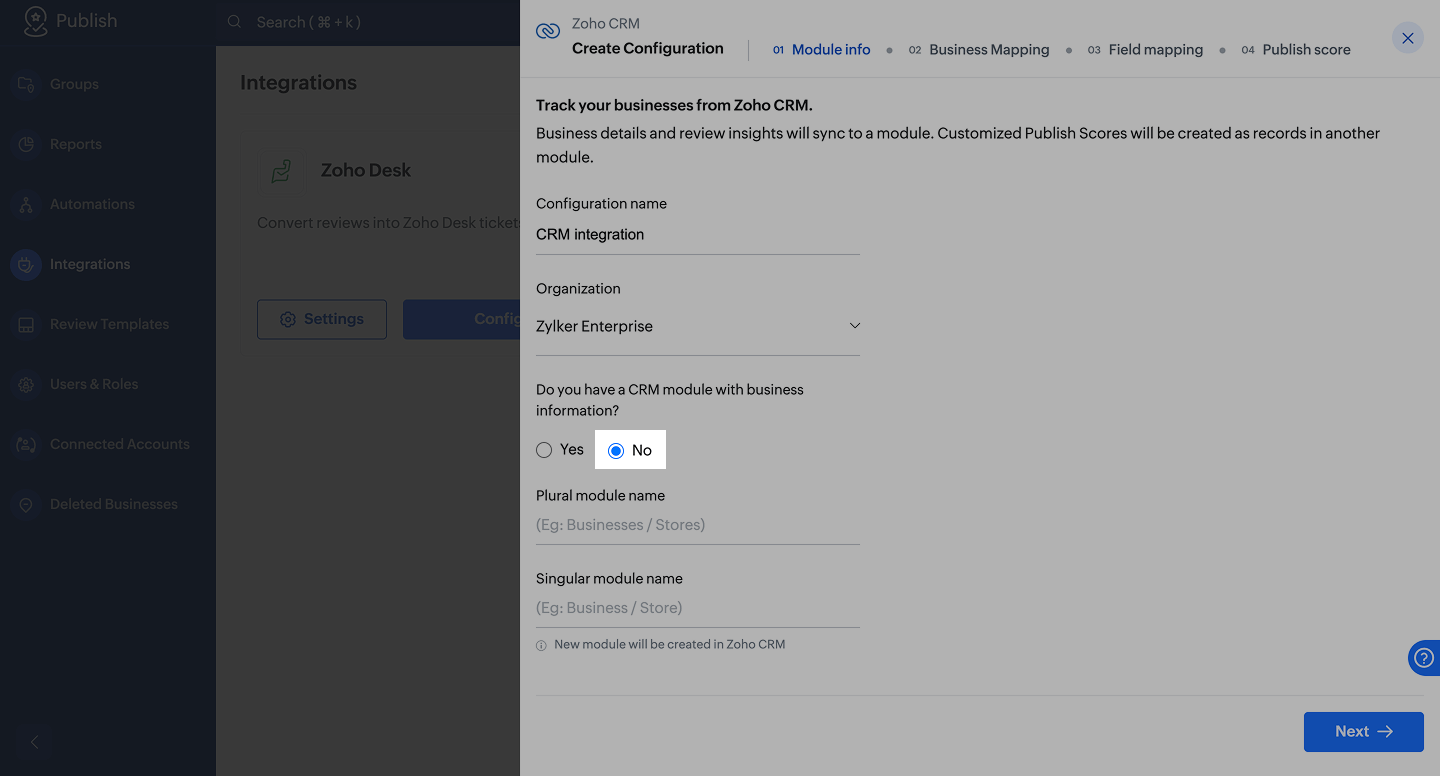This screenshot has height=776, width=1440.
Task: Open Connected Accounts in the sidebar
Action: tap(120, 444)
